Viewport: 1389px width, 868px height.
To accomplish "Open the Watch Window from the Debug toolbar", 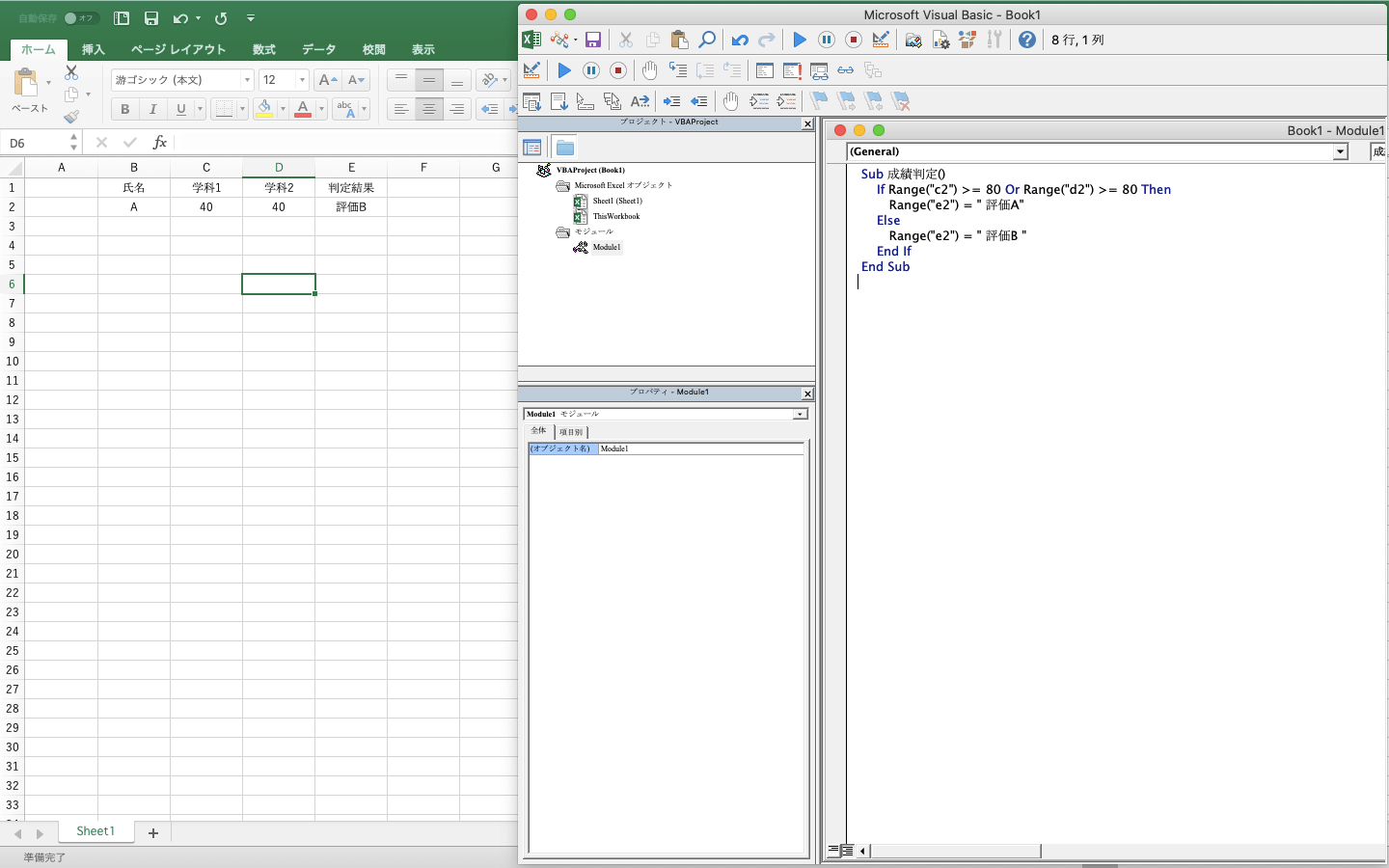I will coord(819,70).
